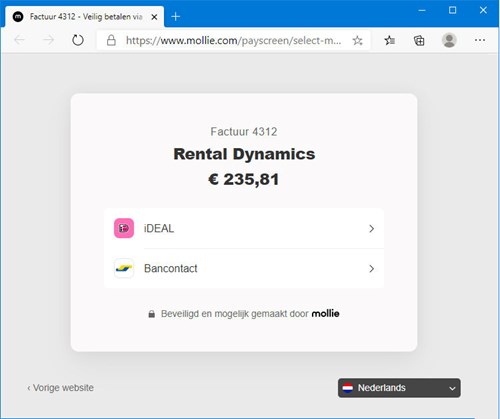Close the Factuur 4312 tab
500x419 pixels.
click(154, 17)
